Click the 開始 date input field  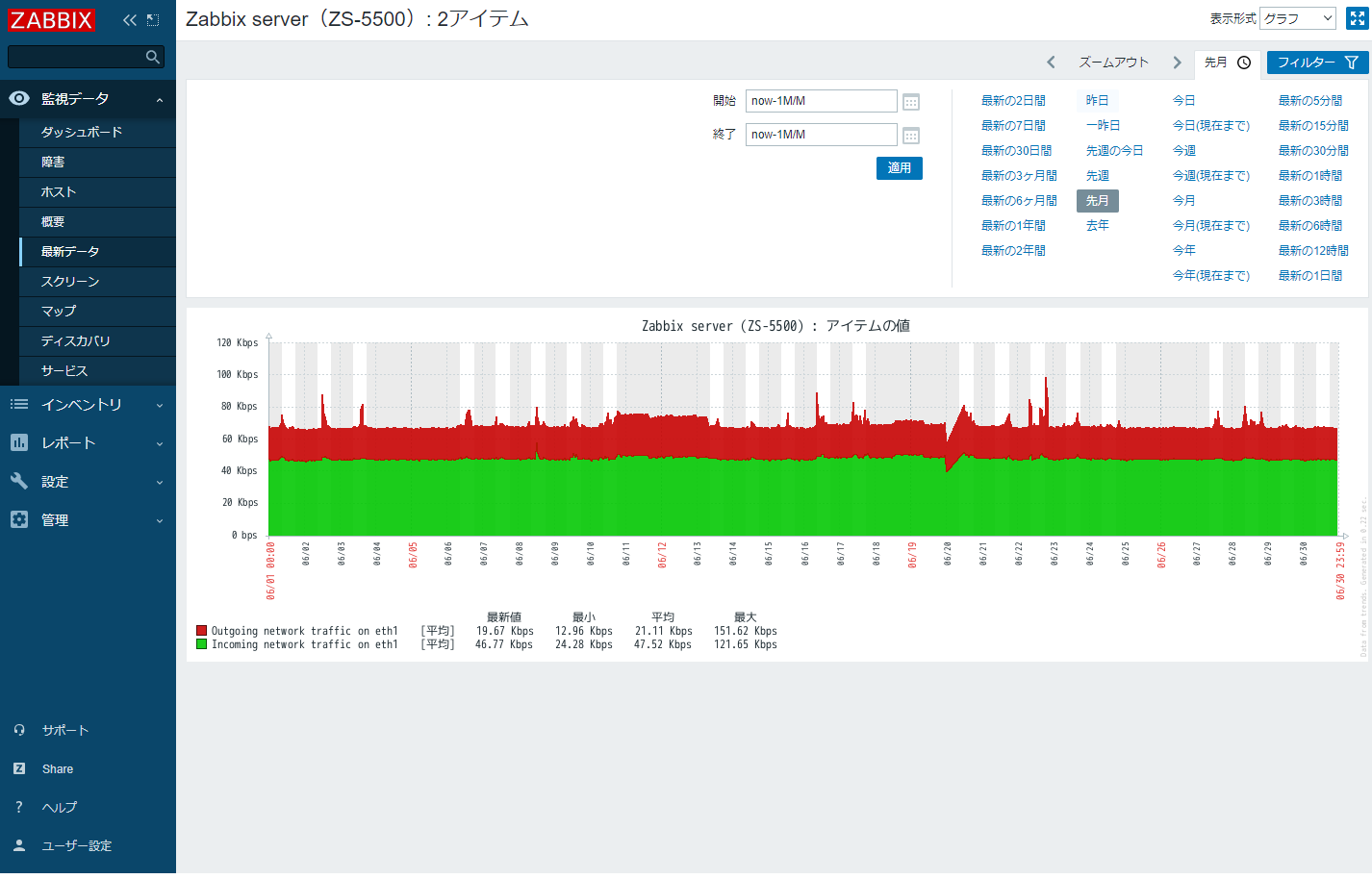pos(821,101)
